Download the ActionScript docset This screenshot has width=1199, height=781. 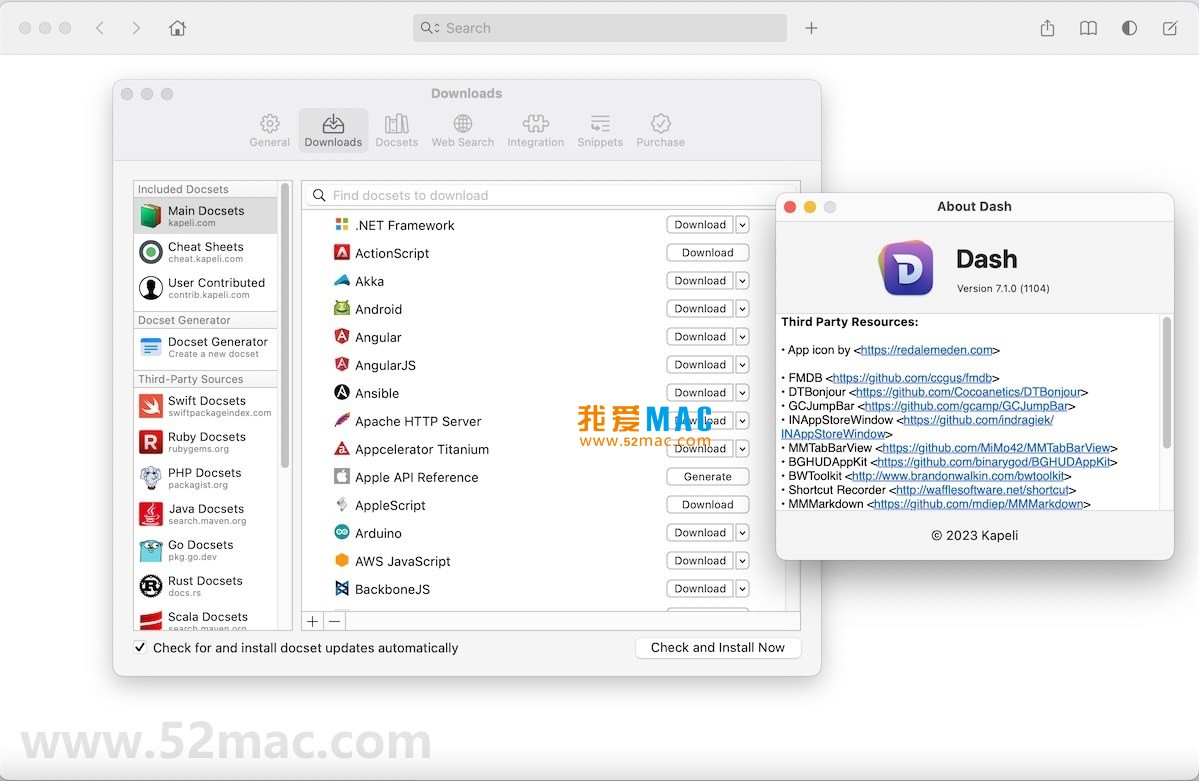click(707, 252)
